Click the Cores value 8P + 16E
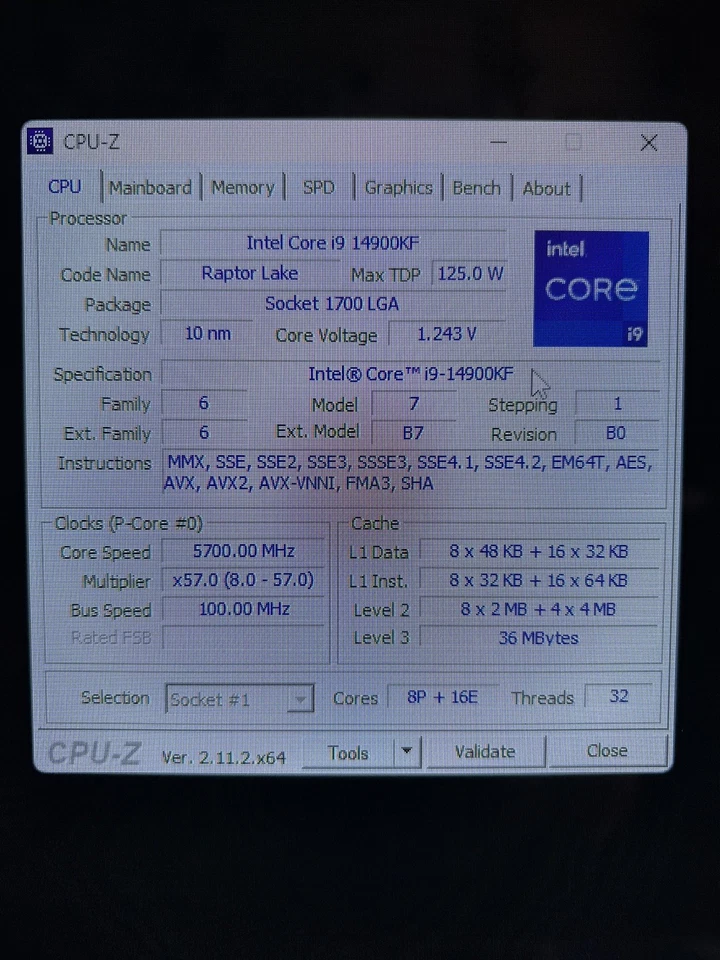 click(443, 697)
